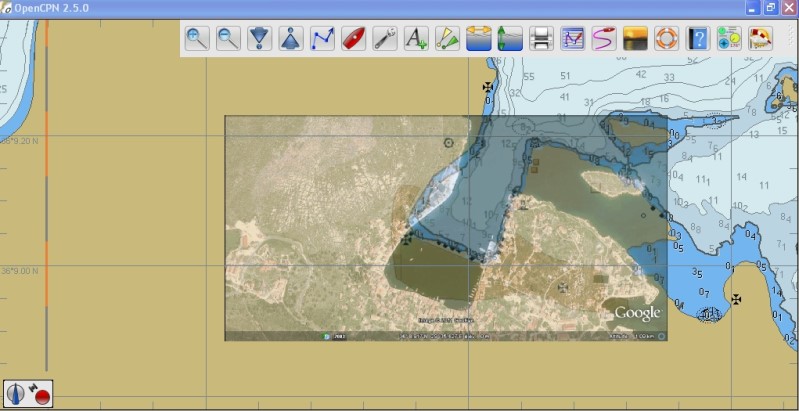Click the globe plugin icon in the toolbar

click(x=729, y=39)
